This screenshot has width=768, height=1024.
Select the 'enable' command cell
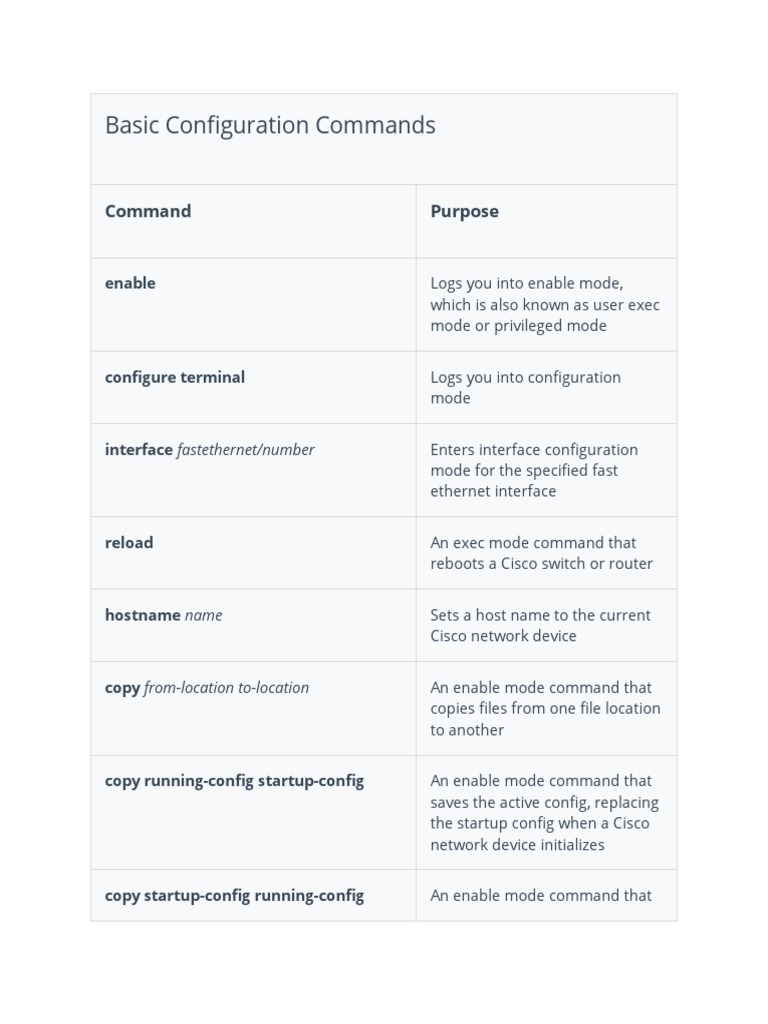[x=130, y=283]
